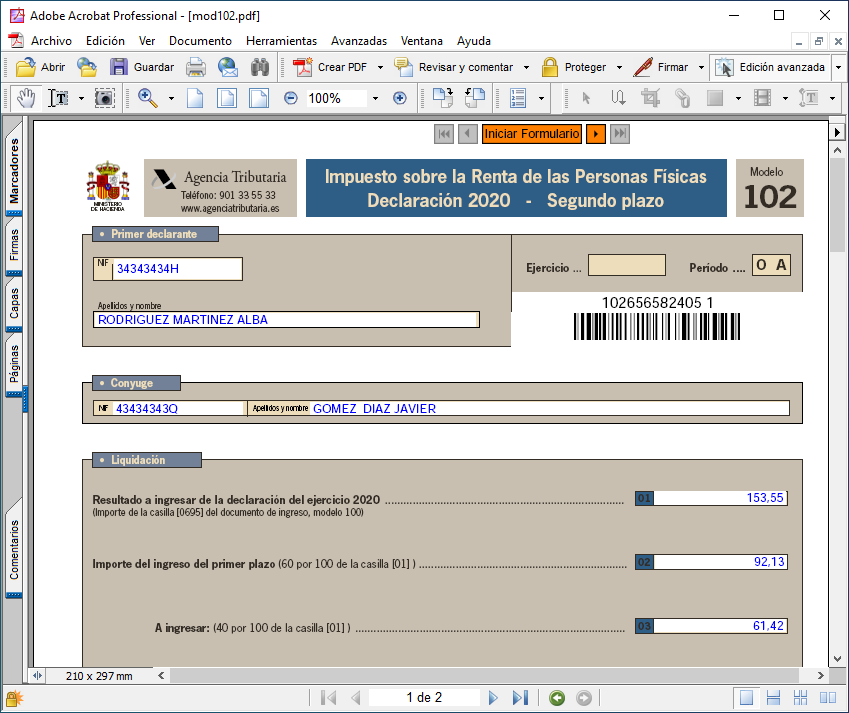The image size is (849, 713).
Task: Toggle the Edición avanzada toolbar
Action: point(770,67)
